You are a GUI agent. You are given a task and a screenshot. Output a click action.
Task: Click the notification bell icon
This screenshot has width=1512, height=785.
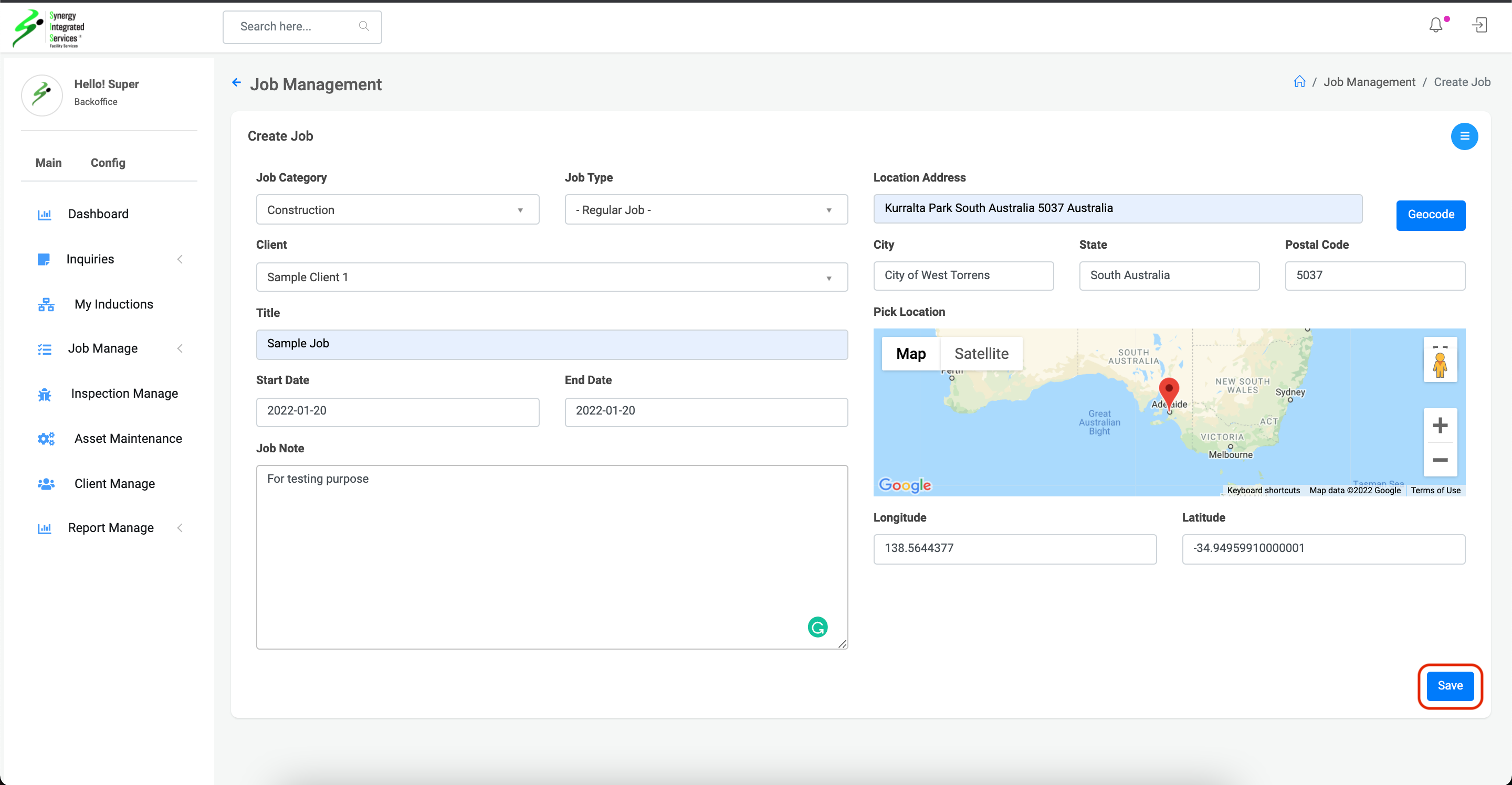(1436, 25)
